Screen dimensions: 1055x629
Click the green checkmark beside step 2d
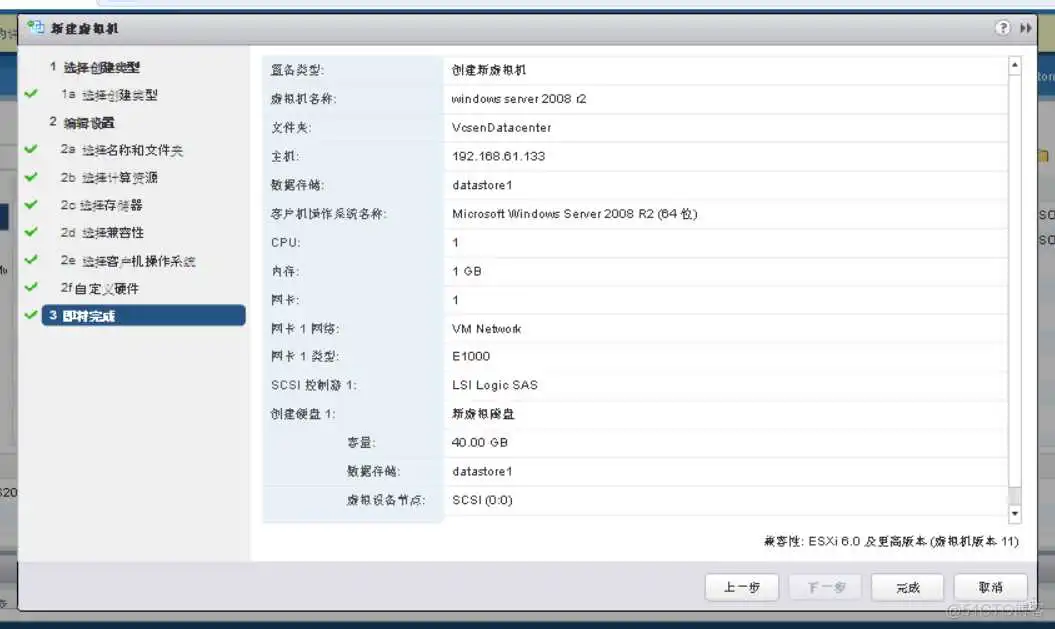click(31, 232)
